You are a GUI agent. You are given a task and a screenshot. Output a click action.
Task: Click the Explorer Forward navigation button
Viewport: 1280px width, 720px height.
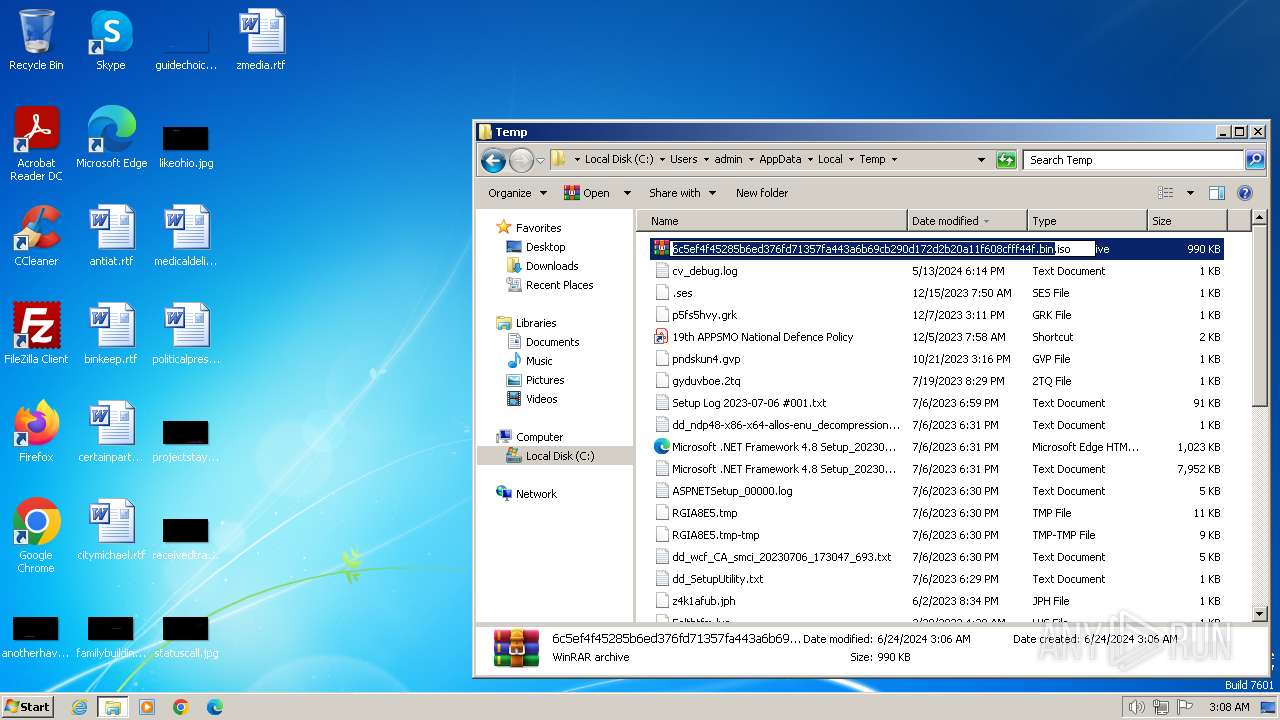[x=521, y=160]
